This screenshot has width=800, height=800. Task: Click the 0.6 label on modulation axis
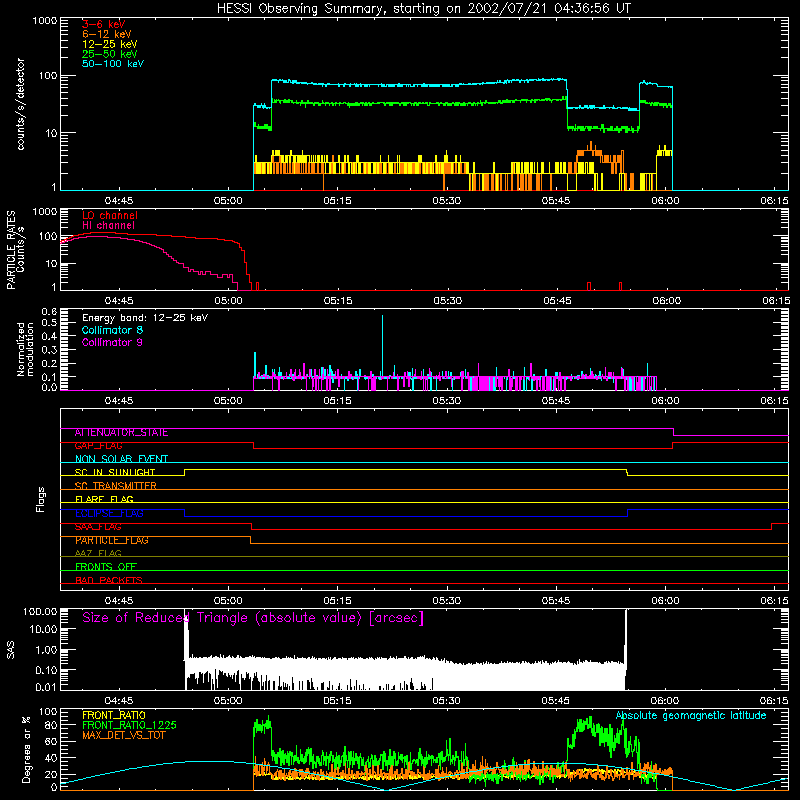coord(49,312)
